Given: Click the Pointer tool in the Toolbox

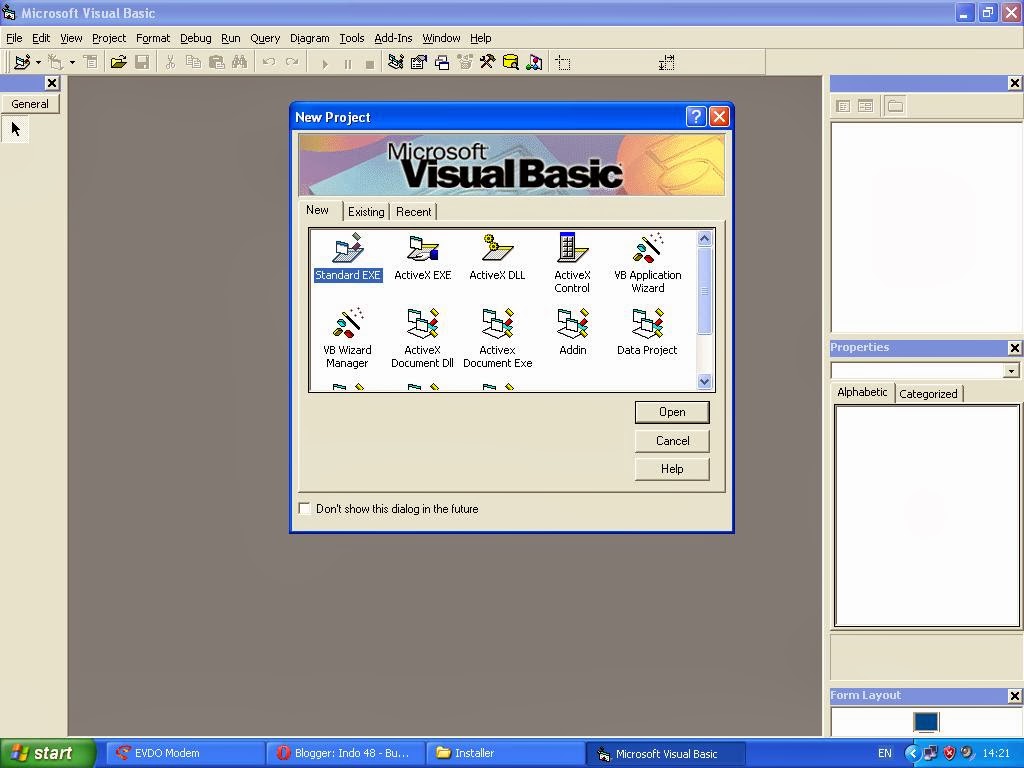Looking at the screenshot, I should click(14, 128).
